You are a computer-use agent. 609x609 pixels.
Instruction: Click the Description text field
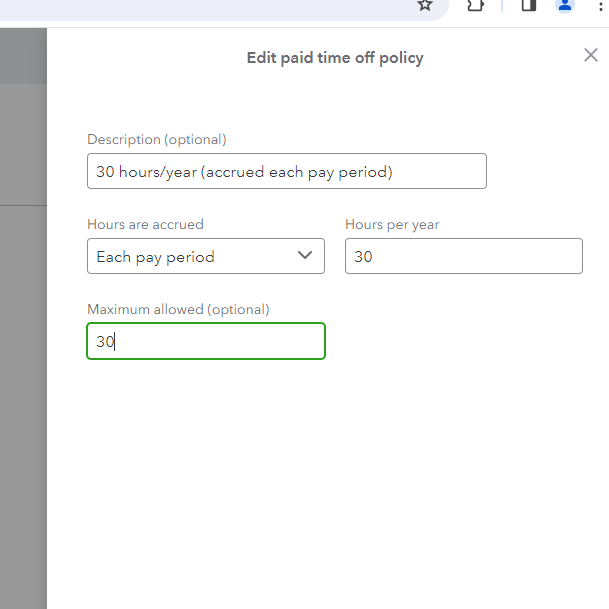click(x=286, y=171)
